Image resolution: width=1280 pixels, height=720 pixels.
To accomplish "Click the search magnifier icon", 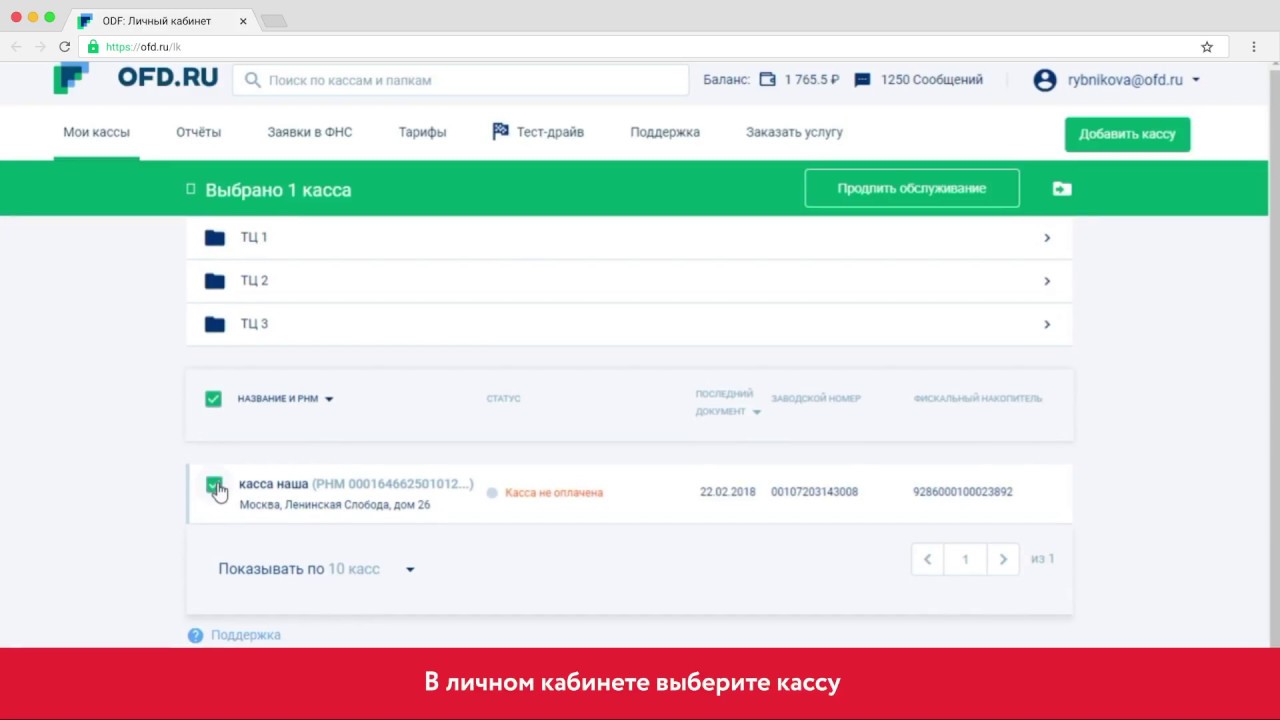I will pos(252,80).
